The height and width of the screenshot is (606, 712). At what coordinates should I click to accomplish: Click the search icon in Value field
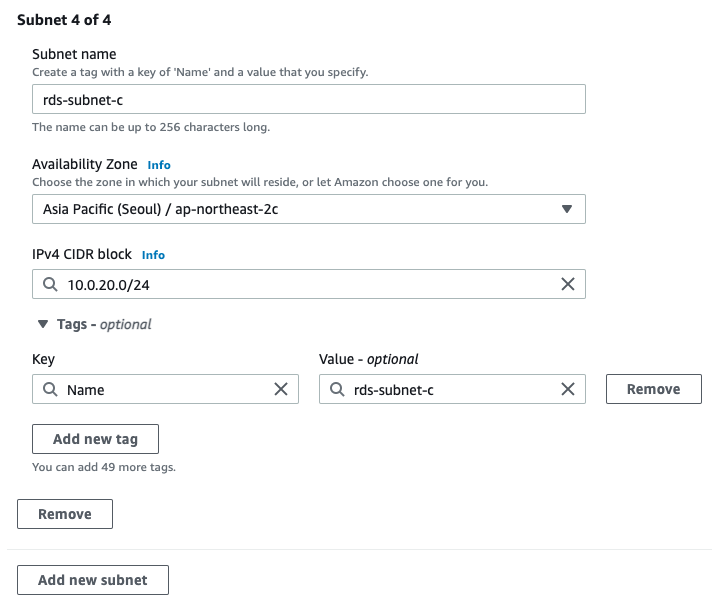(337, 389)
